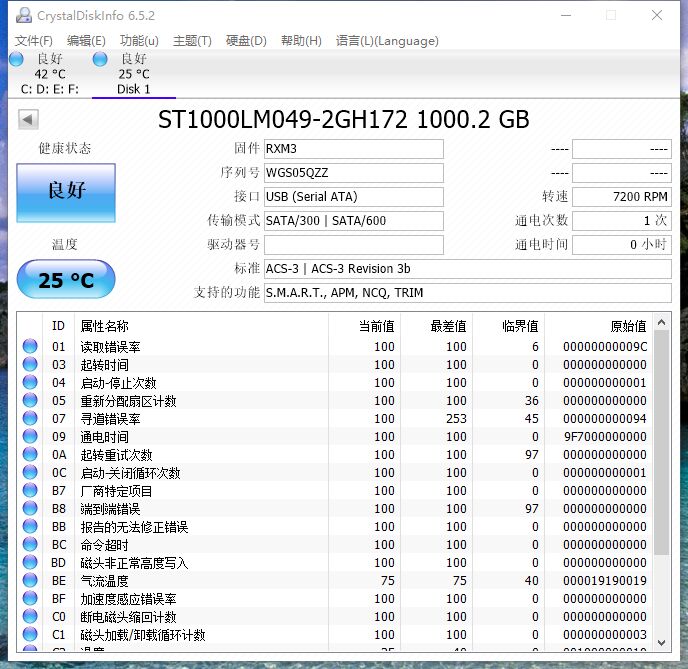
Task: Click the 良好 health status button
Action: point(66,193)
